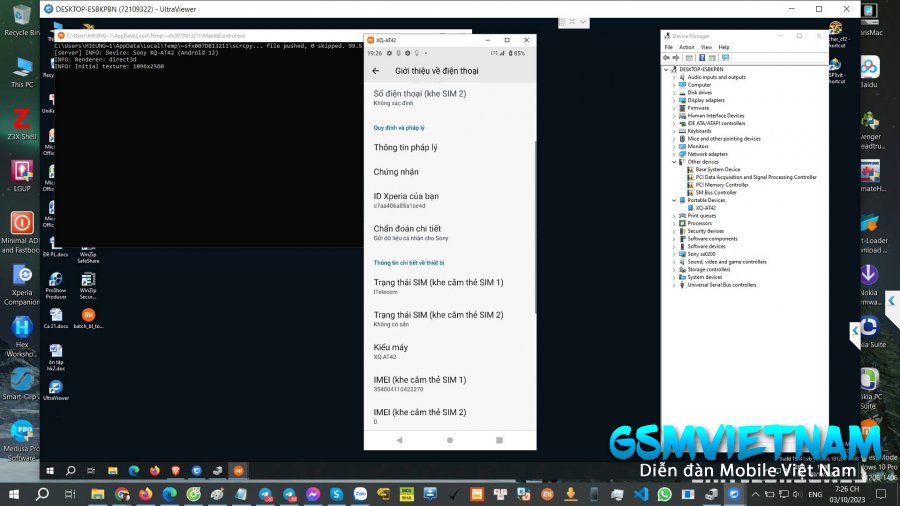Expand the Disk drives node

click(x=674, y=92)
